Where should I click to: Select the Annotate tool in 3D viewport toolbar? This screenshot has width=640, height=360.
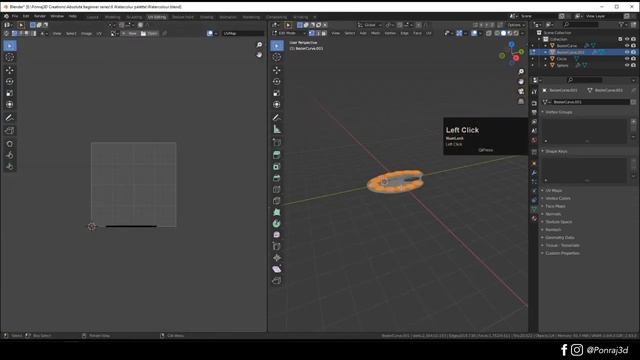tap(276, 118)
